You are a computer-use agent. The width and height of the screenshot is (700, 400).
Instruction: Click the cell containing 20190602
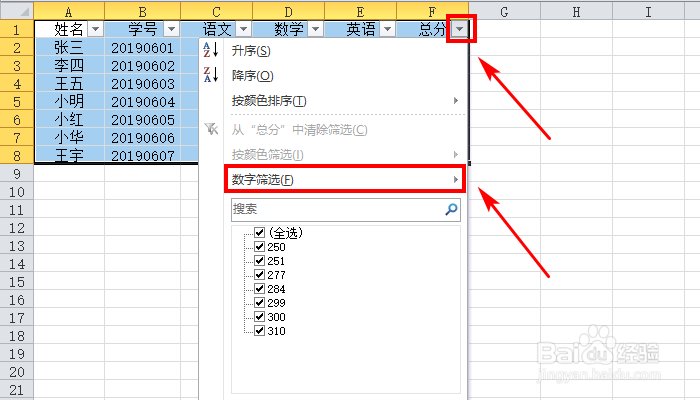(x=142, y=66)
